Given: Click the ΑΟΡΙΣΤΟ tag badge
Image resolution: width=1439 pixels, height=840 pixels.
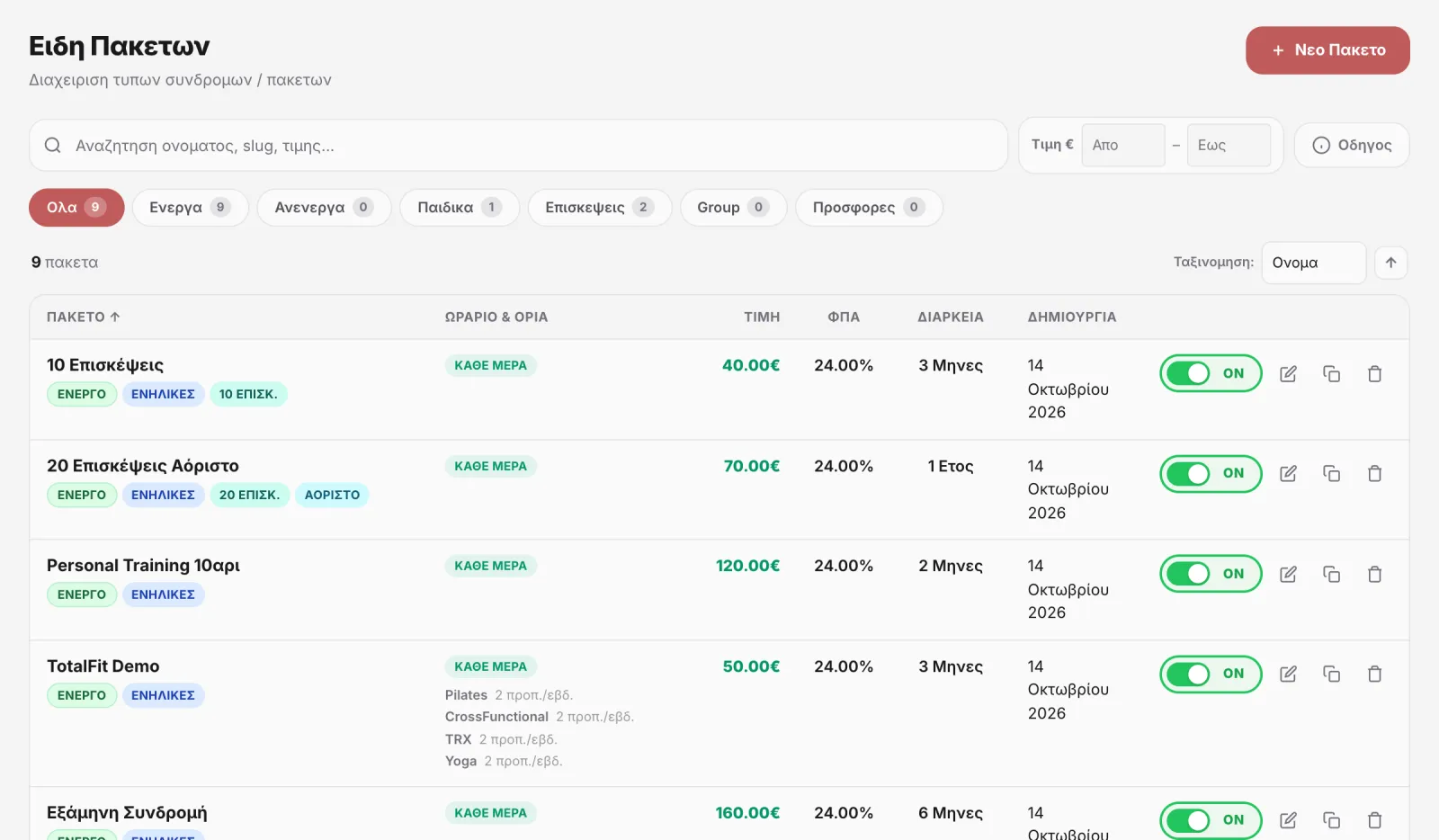Looking at the screenshot, I should [332, 495].
